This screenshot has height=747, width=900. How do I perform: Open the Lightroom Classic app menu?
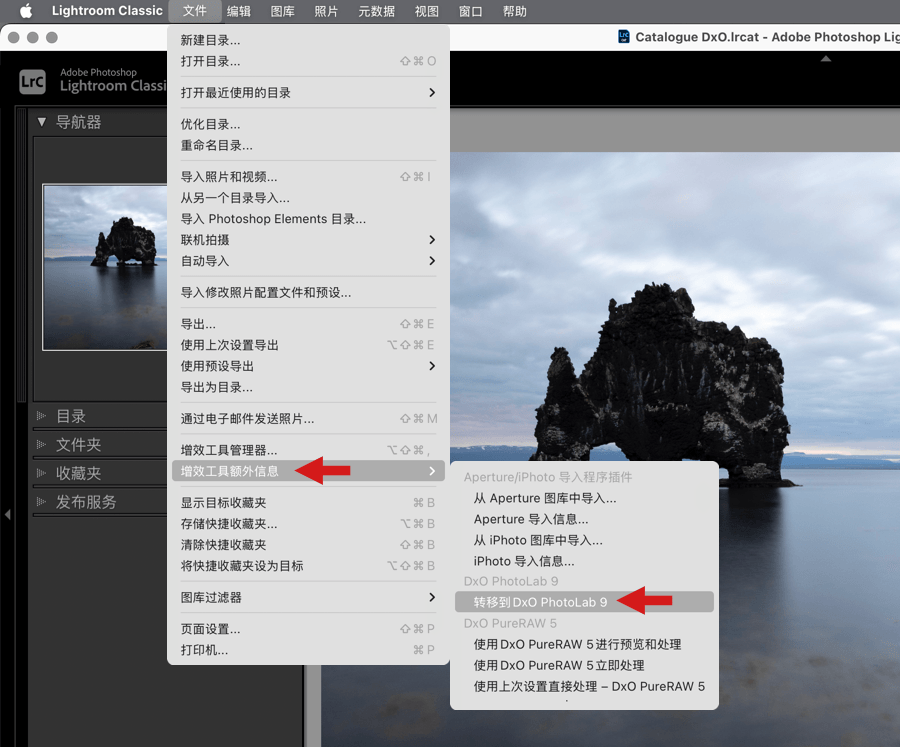[107, 11]
